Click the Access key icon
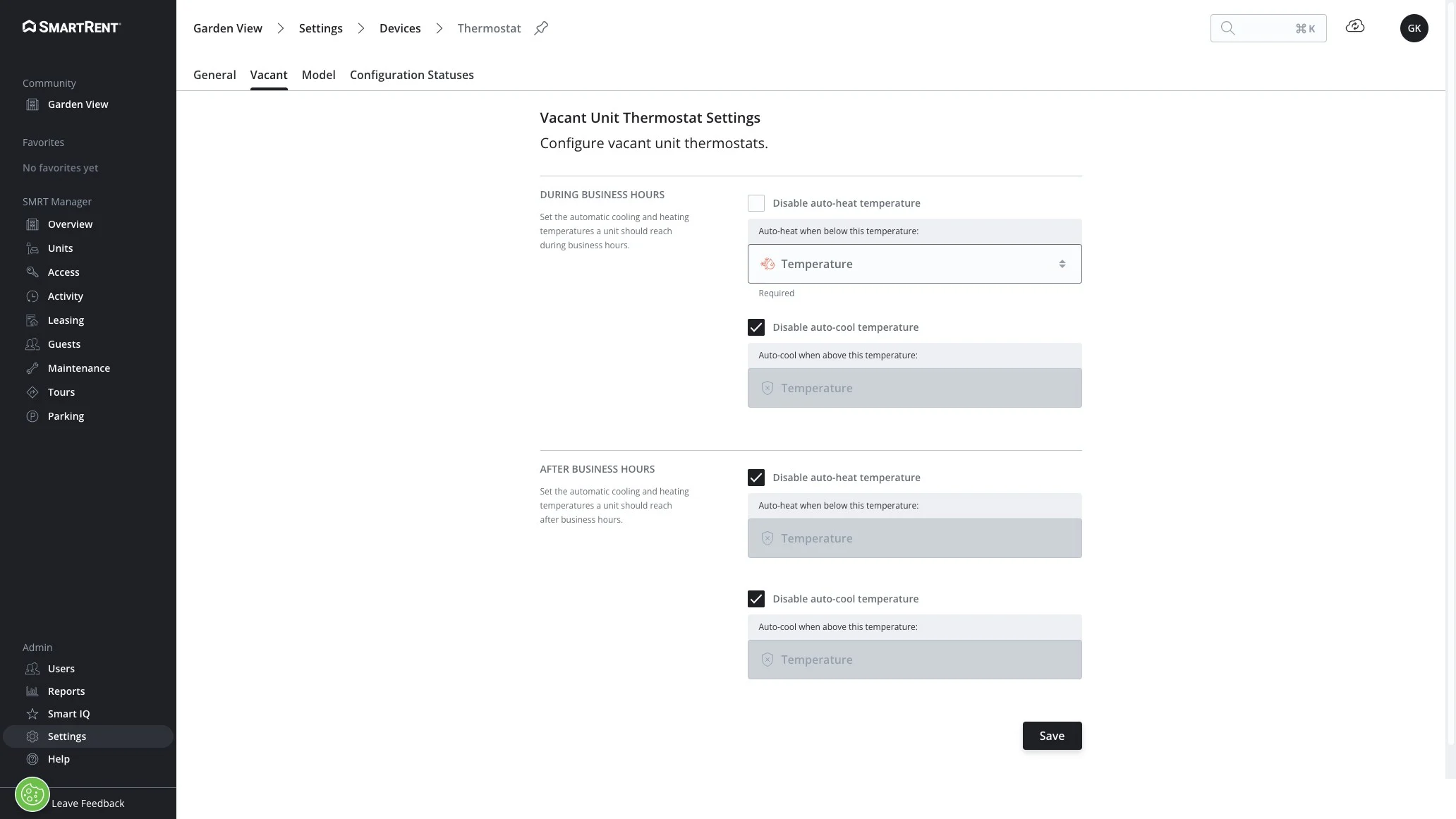 32,272
